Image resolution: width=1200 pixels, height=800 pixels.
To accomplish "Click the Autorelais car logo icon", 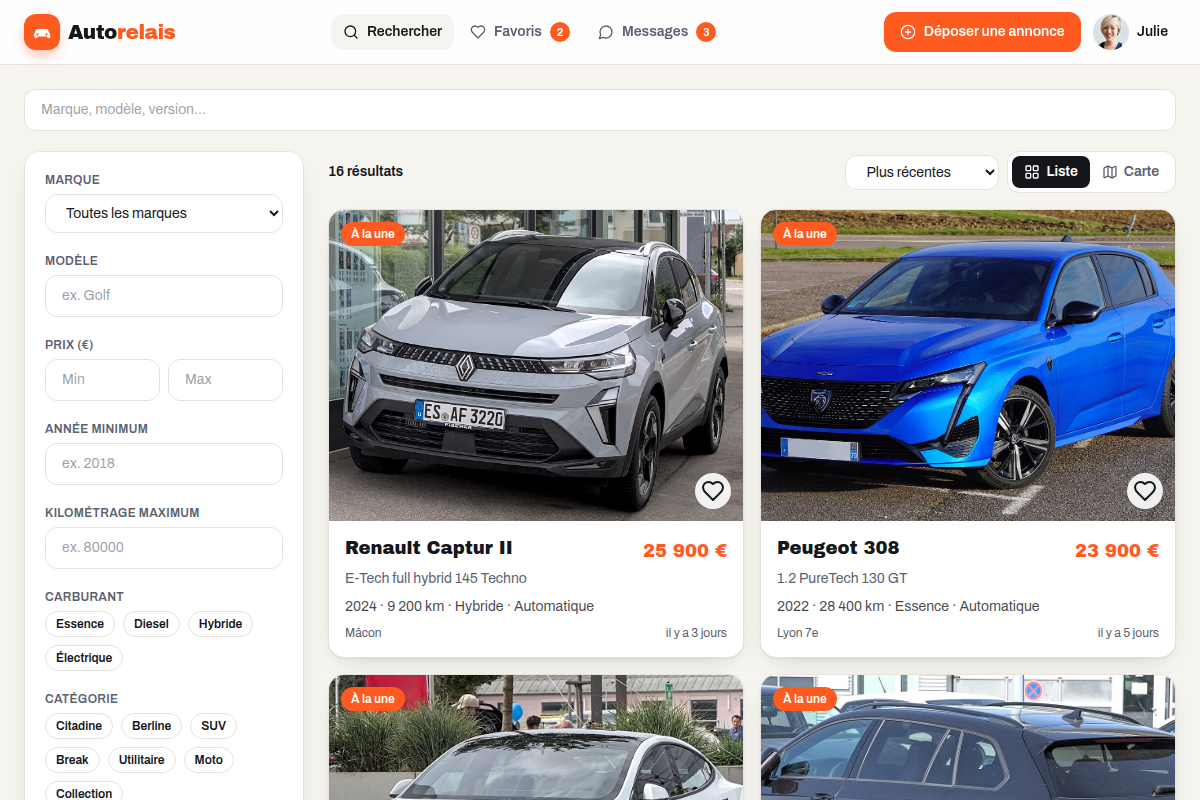I will (x=42, y=32).
